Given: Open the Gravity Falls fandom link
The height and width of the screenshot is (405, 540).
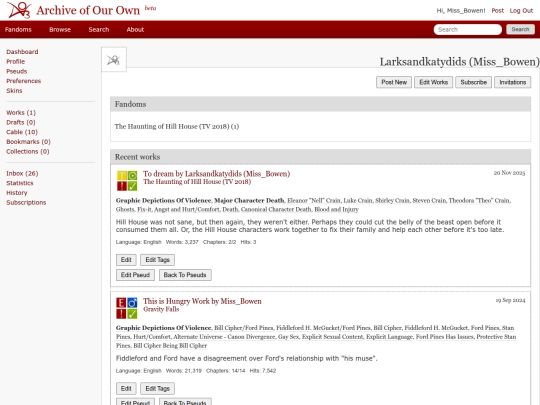Looking at the screenshot, I should (x=161, y=309).
